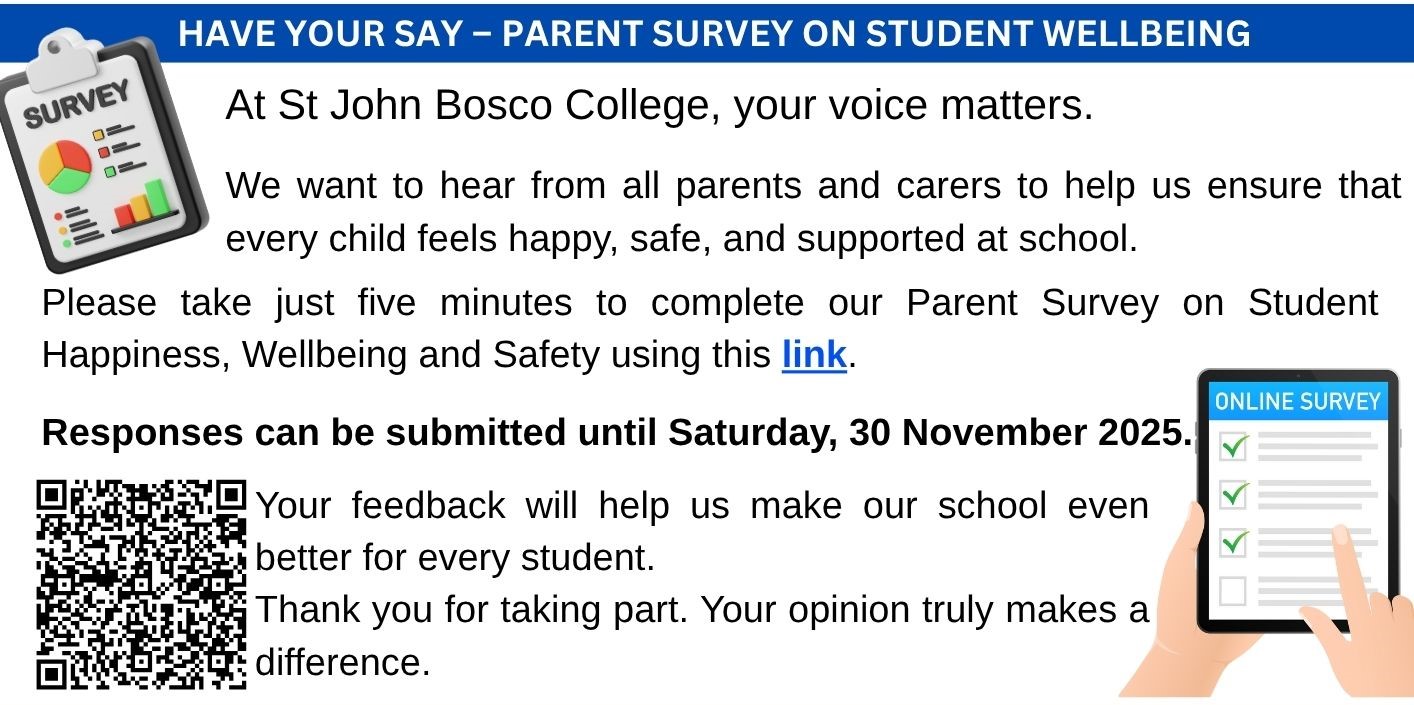The height and width of the screenshot is (705, 1414).
Task: Click the QR code image
Action: click(x=141, y=585)
